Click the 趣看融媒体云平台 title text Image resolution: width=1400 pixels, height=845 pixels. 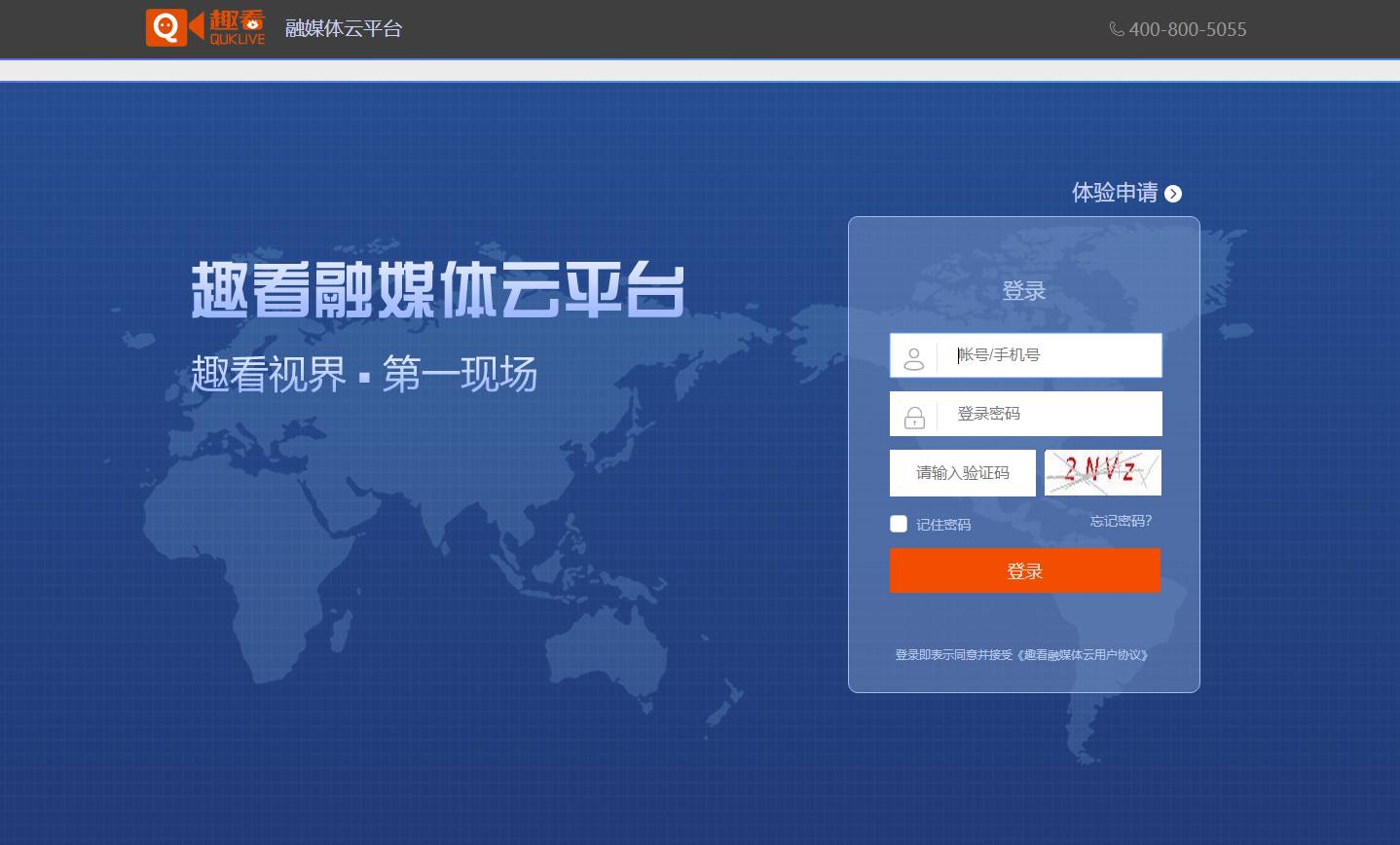(438, 290)
